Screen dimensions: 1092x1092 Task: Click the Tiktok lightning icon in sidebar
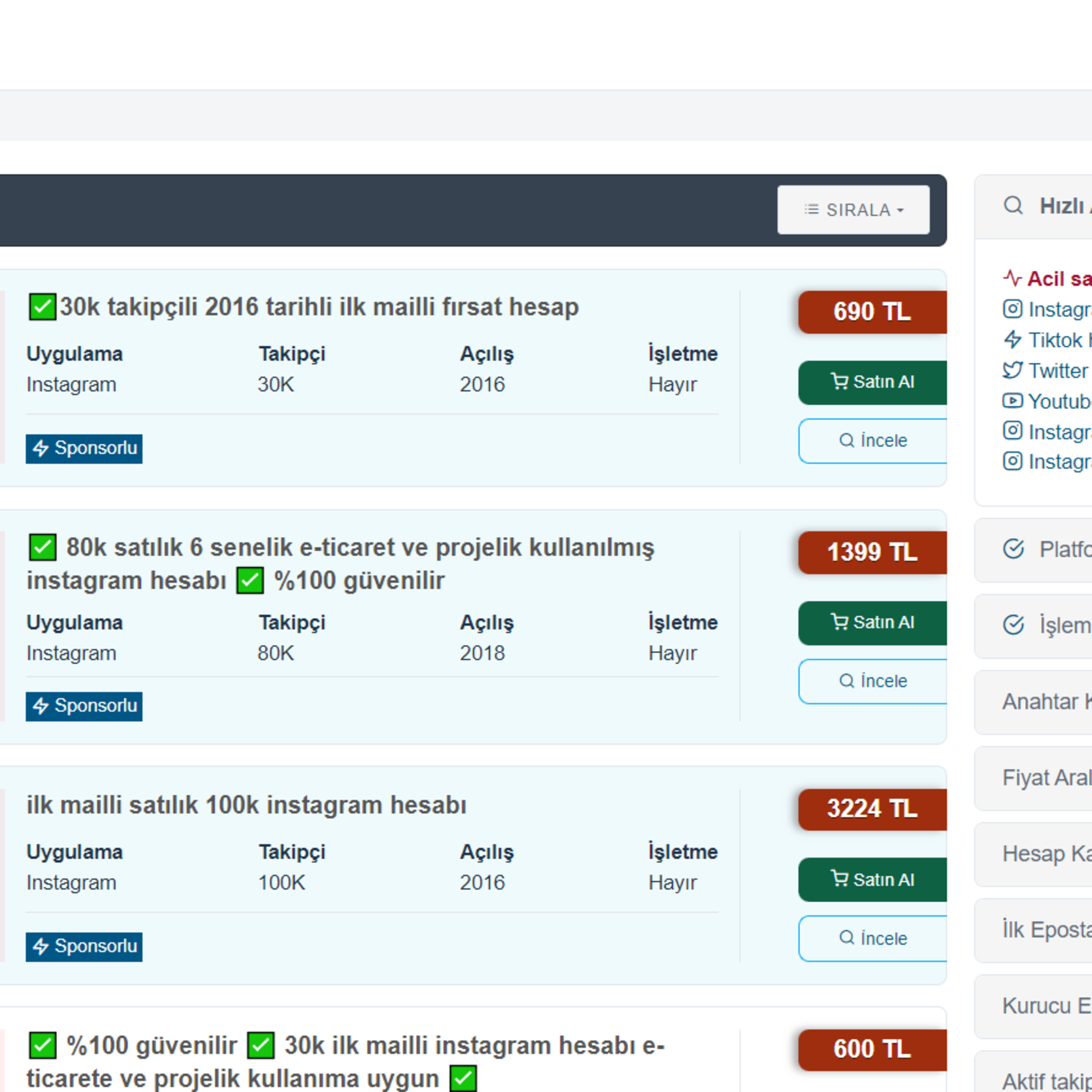pyautogui.click(x=1012, y=340)
